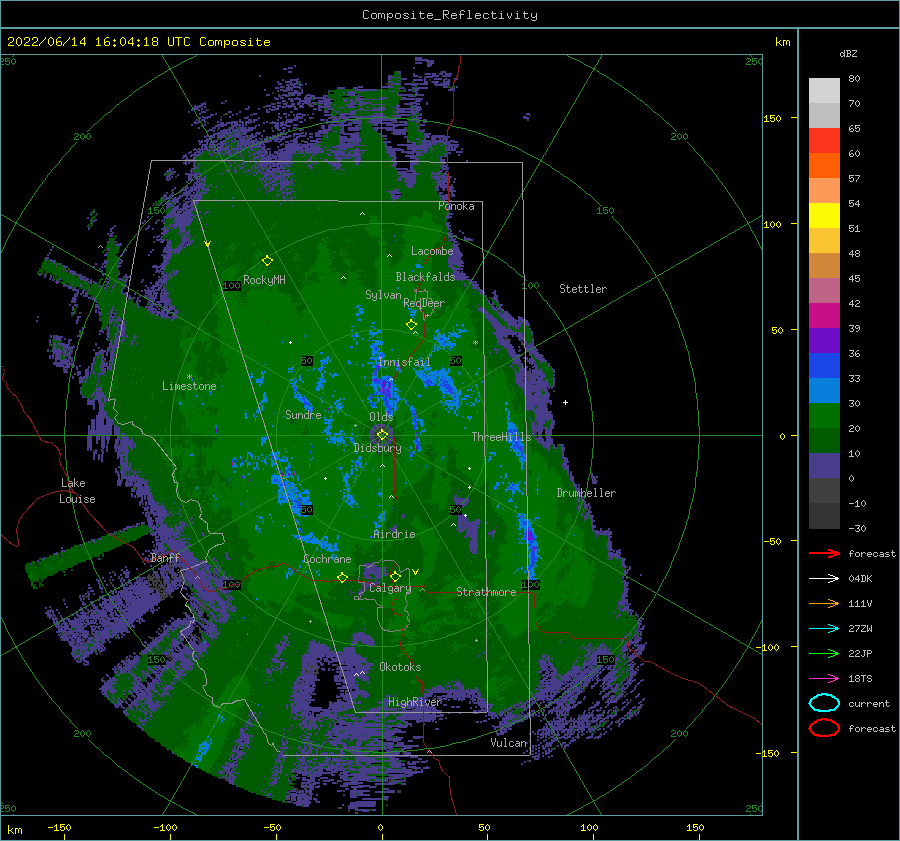Click the RockyMH label
Screen dimensions: 900x841
pyautogui.click(x=264, y=280)
